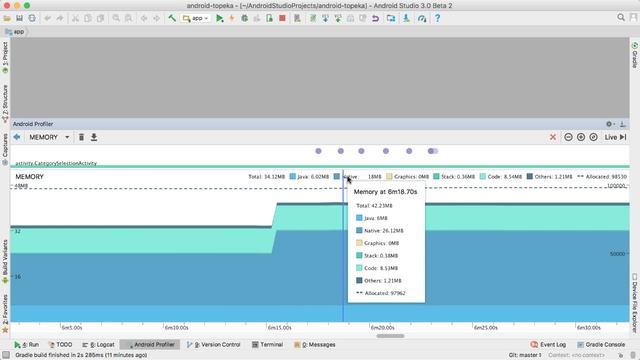Open the Terminal tab

[x=267, y=344]
